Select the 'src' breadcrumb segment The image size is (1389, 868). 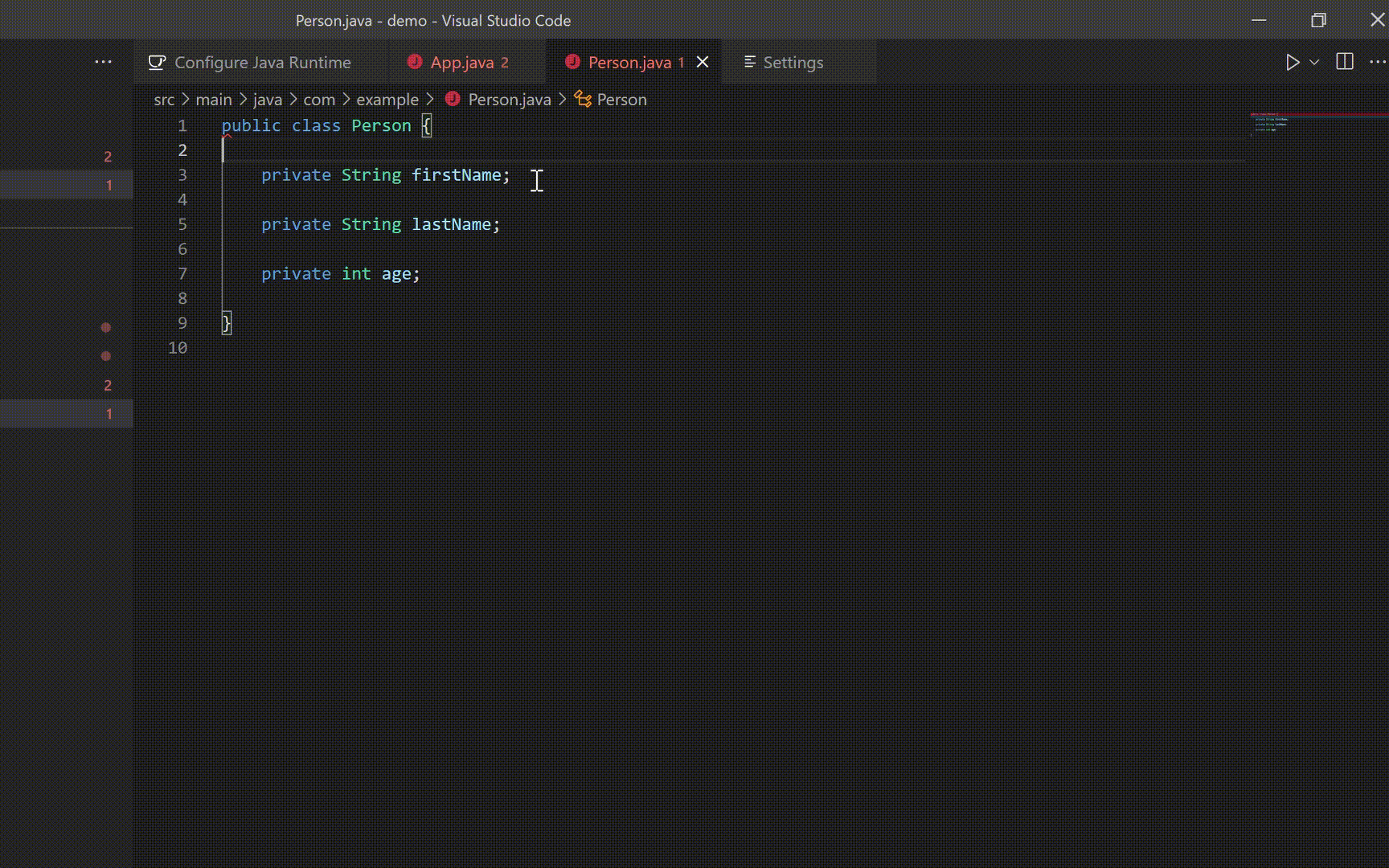click(x=164, y=100)
